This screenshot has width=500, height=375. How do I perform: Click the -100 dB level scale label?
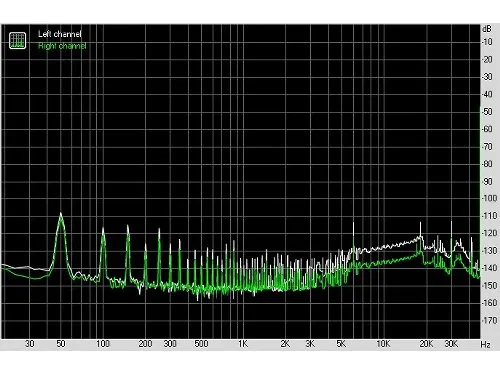pos(490,198)
